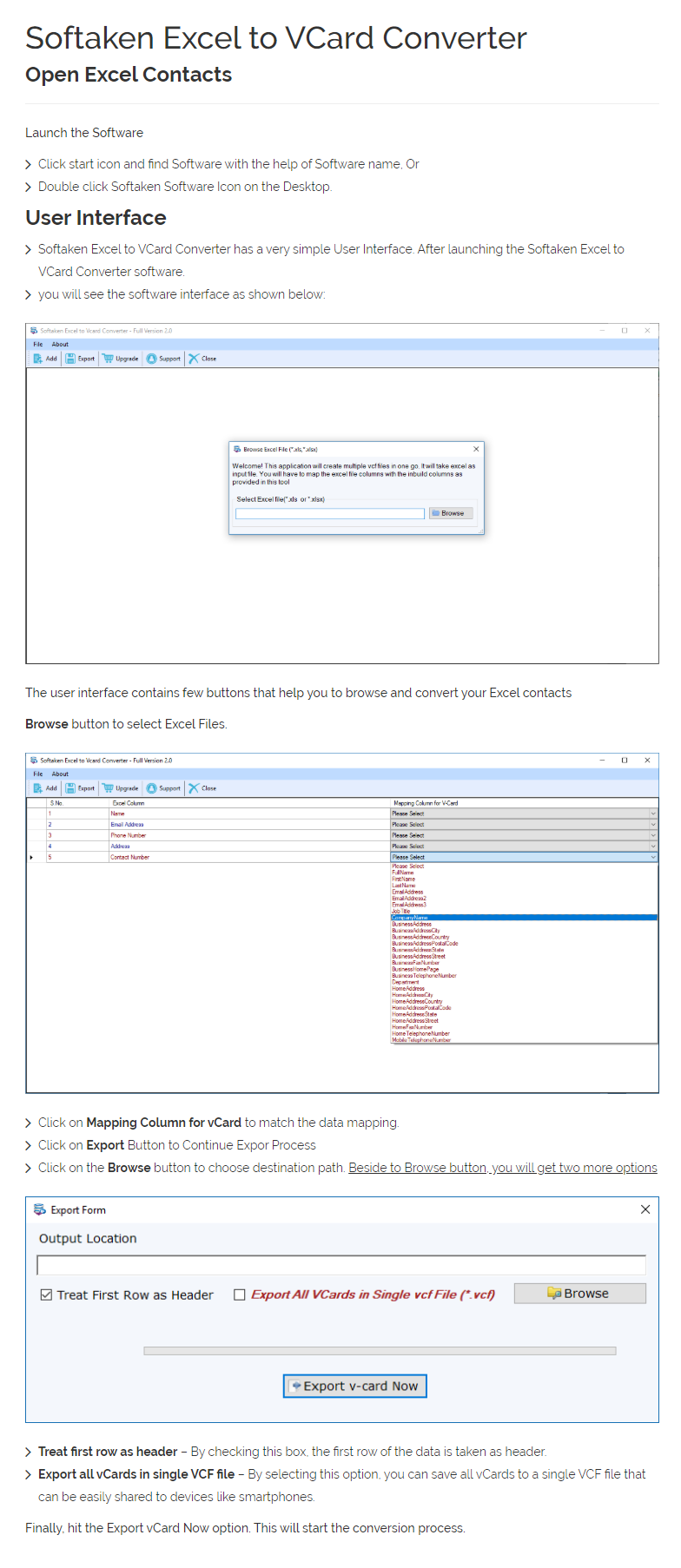The height and width of the screenshot is (1568, 681).
Task: Click the Output Location text field
Action: [341, 1265]
